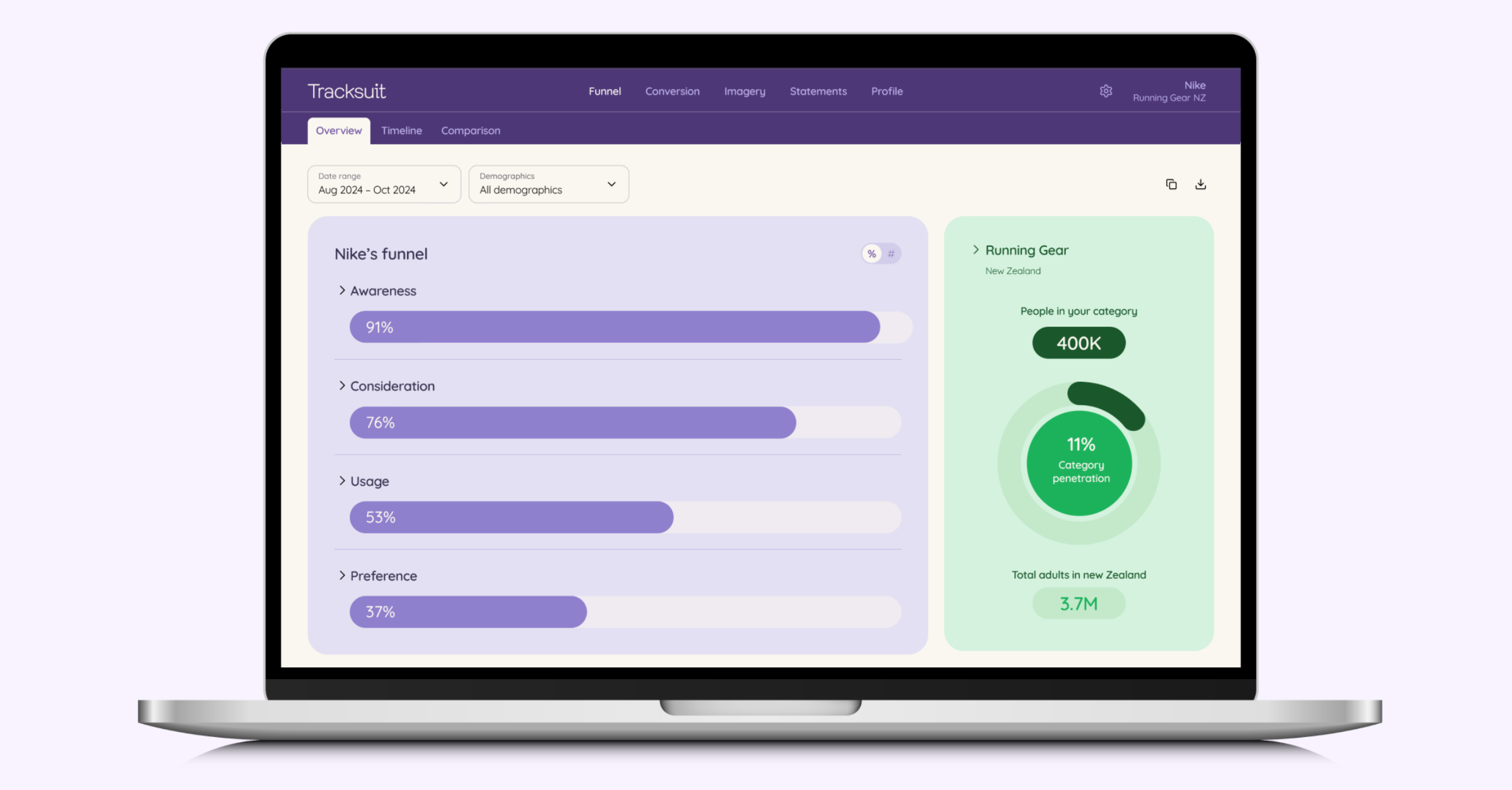
Task: Click the Overview sub-tab
Action: (339, 130)
